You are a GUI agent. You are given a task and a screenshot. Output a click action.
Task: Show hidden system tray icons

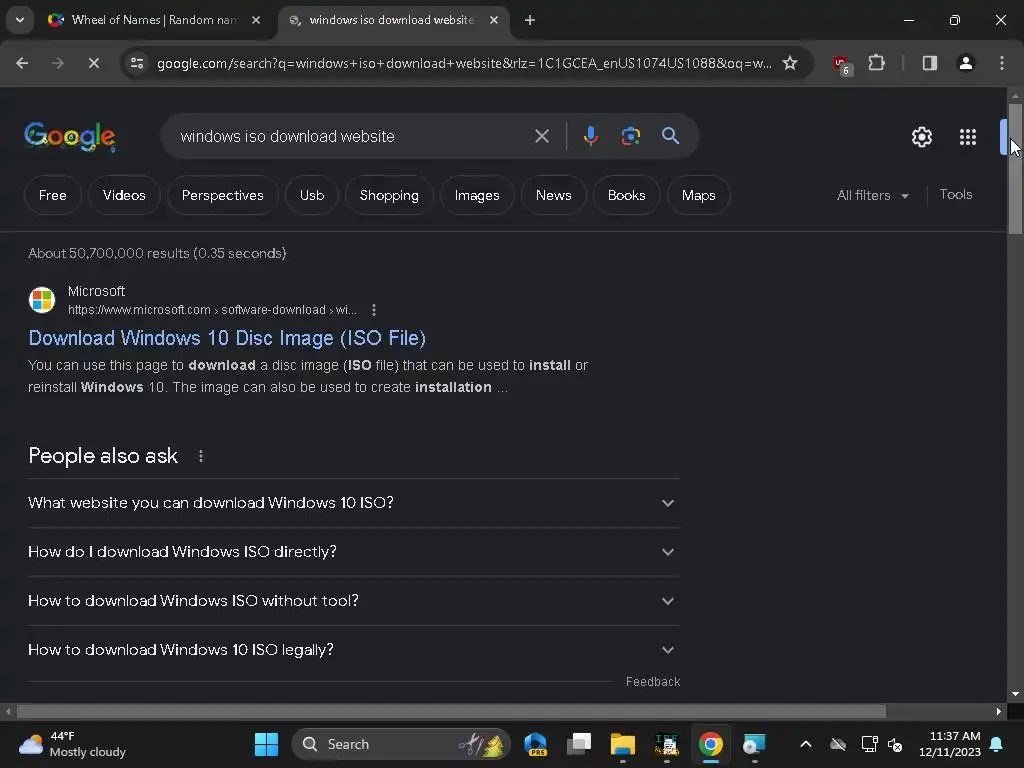[806, 744]
